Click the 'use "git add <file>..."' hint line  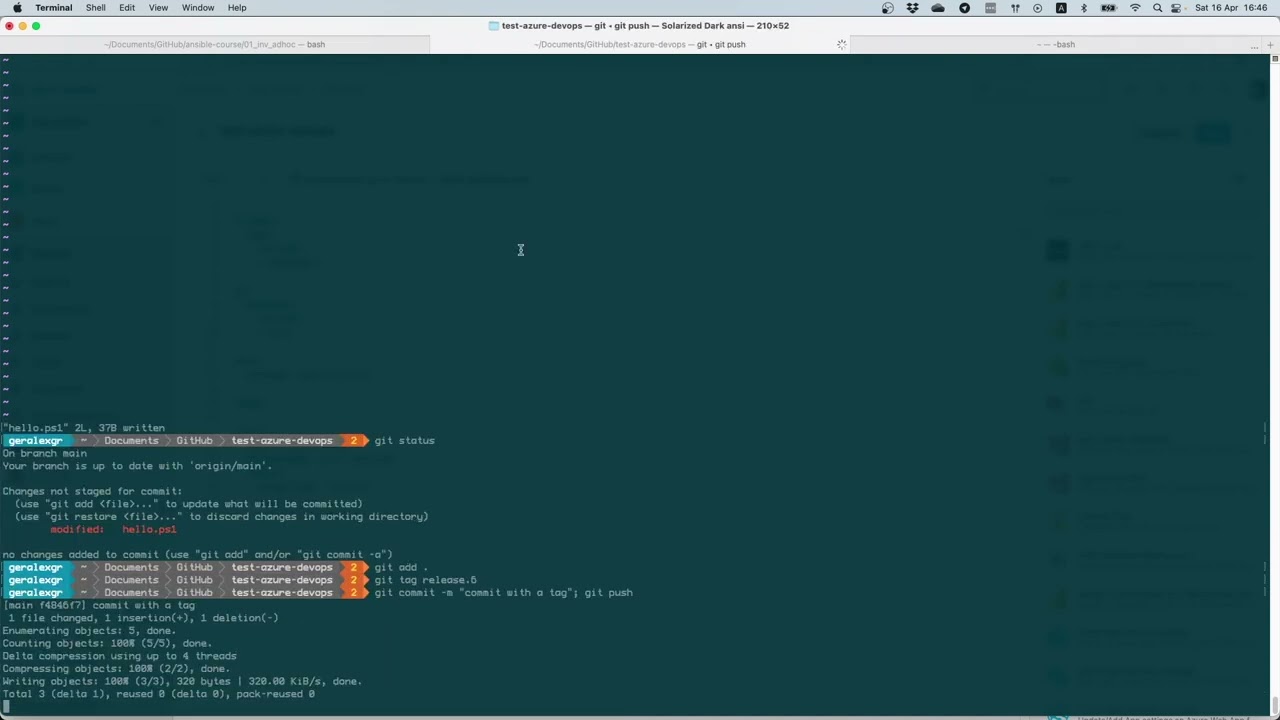click(x=188, y=504)
